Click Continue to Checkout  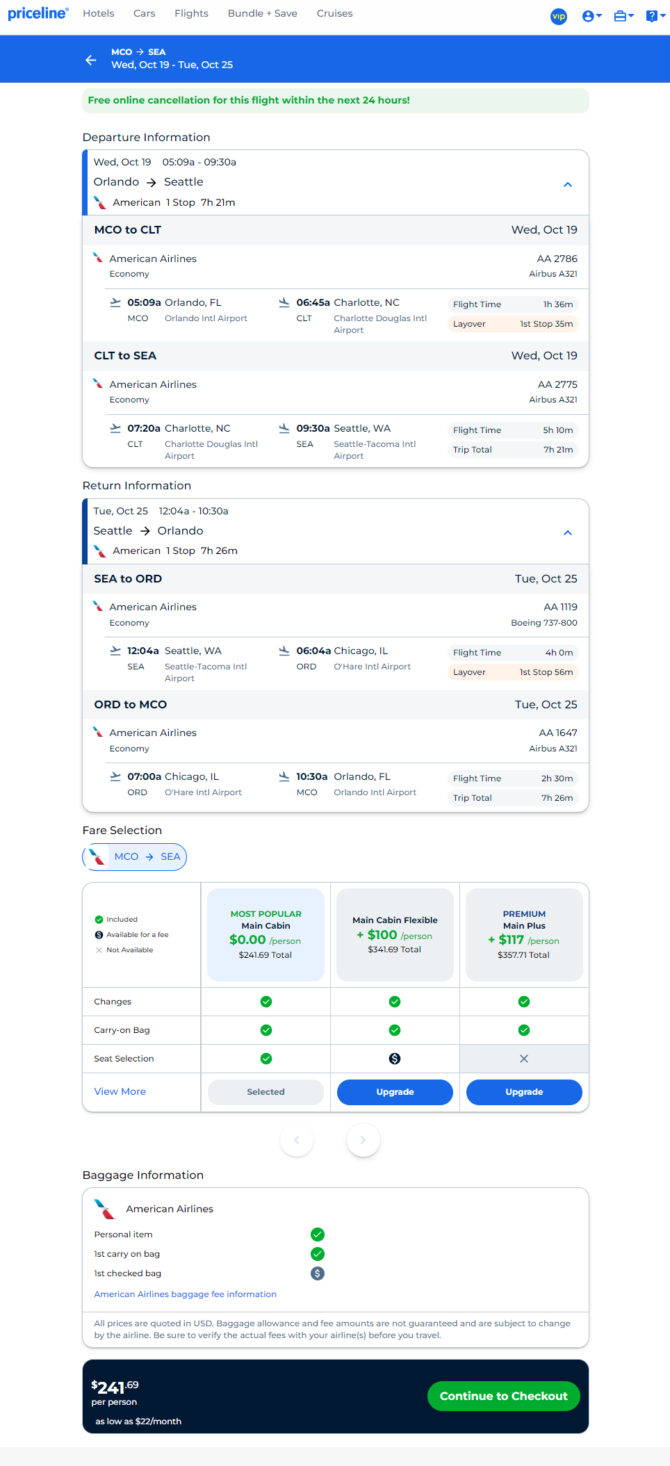click(503, 1396)
